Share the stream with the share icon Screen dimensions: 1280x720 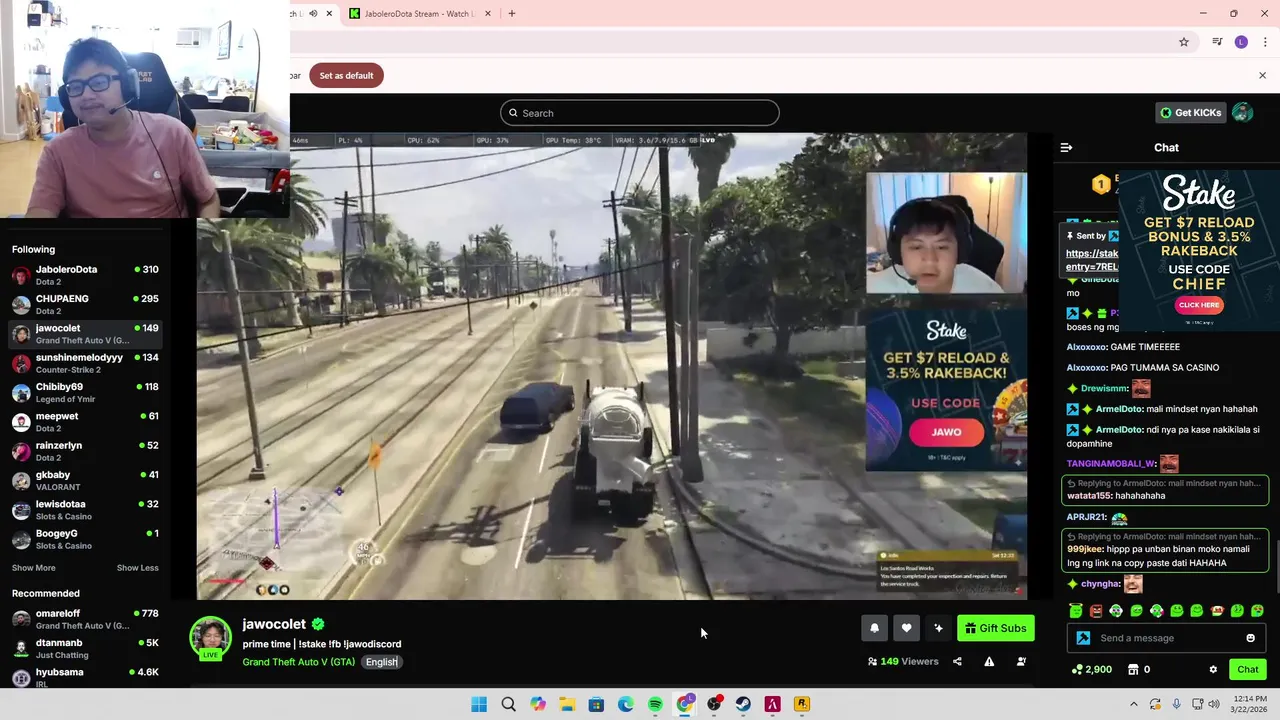click(x=957, y=661)
